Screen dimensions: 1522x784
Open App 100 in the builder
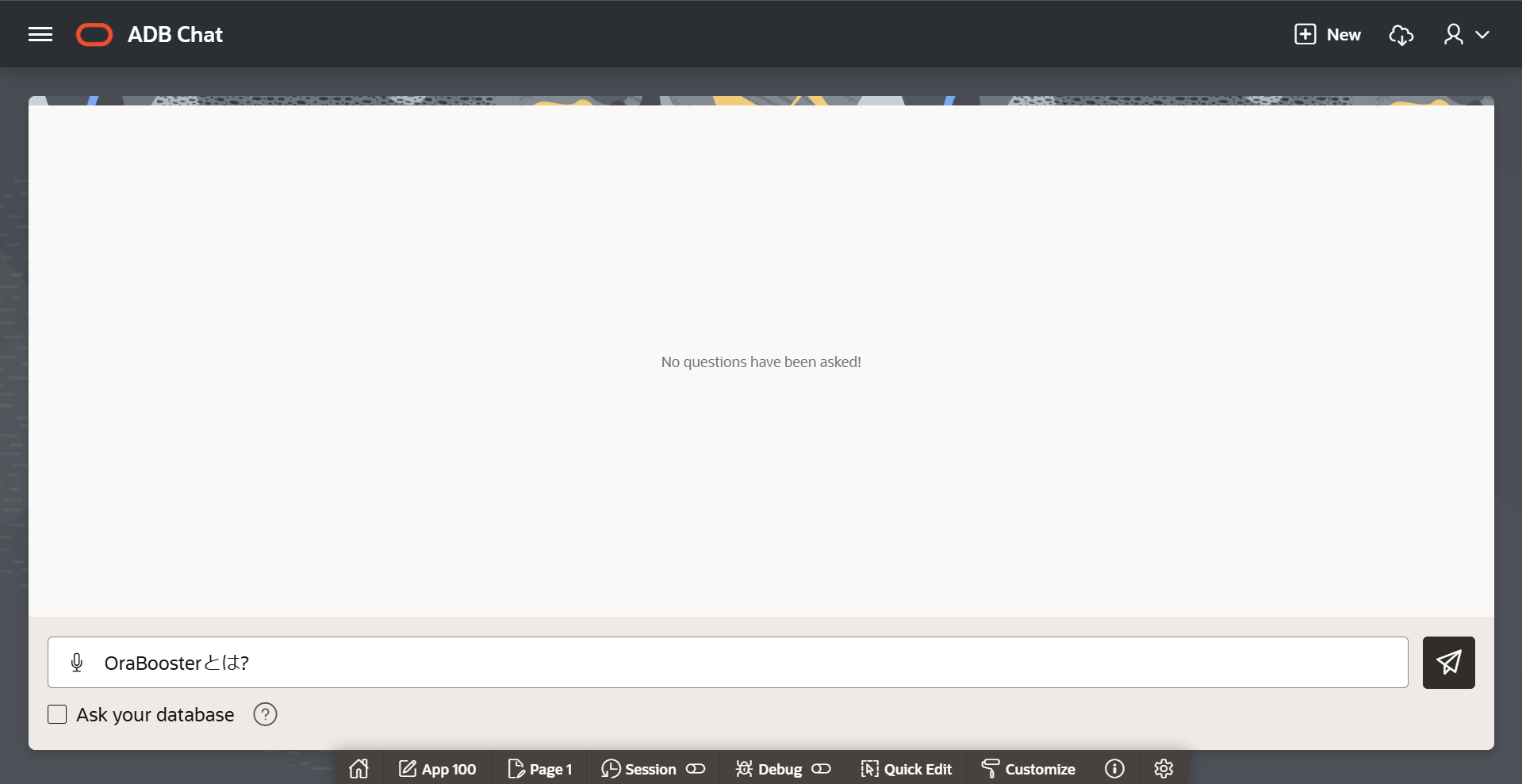438,769
